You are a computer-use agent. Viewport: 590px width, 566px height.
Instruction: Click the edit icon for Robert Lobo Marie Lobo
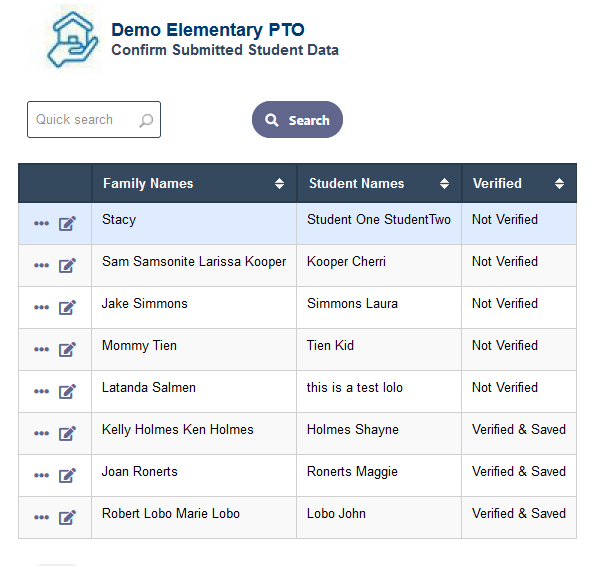(67, 517)
